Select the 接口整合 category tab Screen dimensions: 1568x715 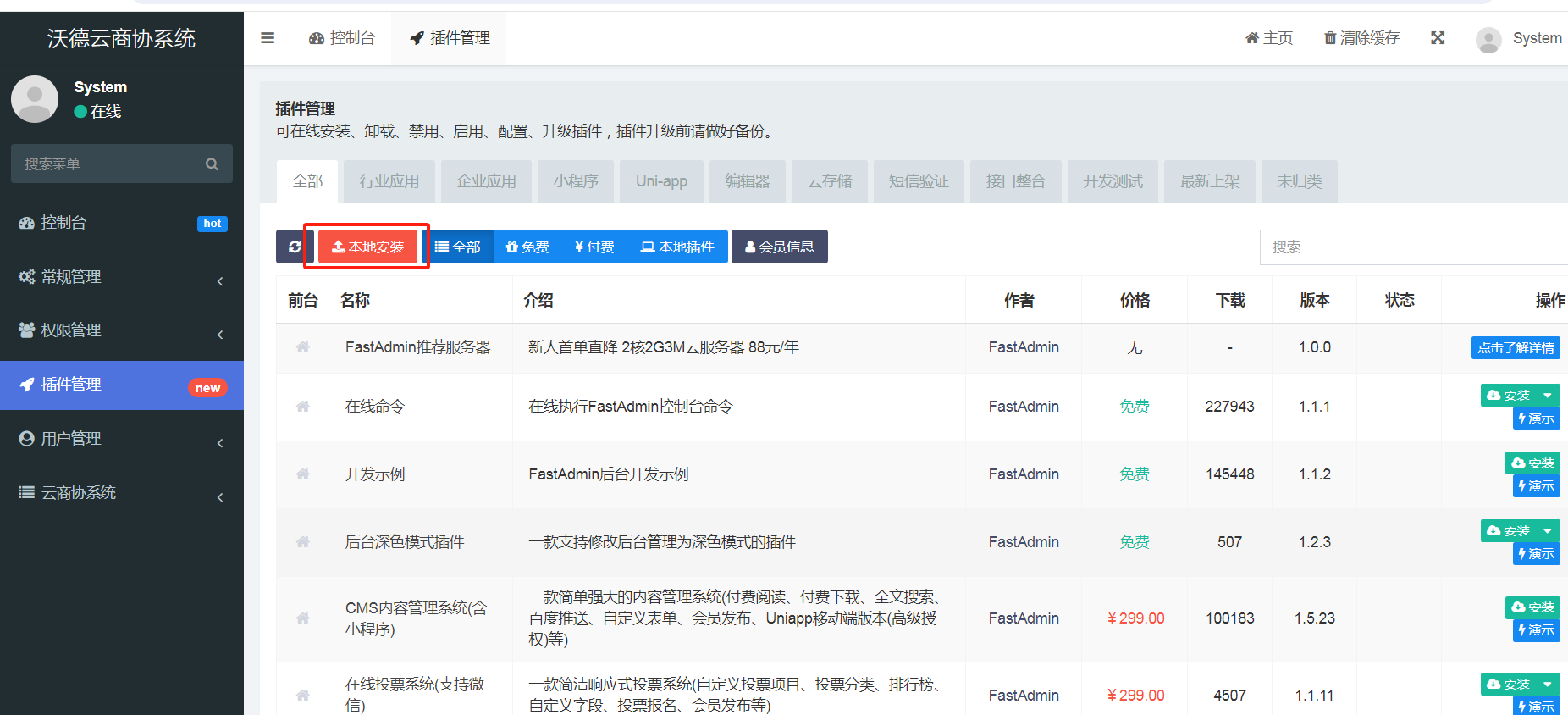click(1016, 181)
